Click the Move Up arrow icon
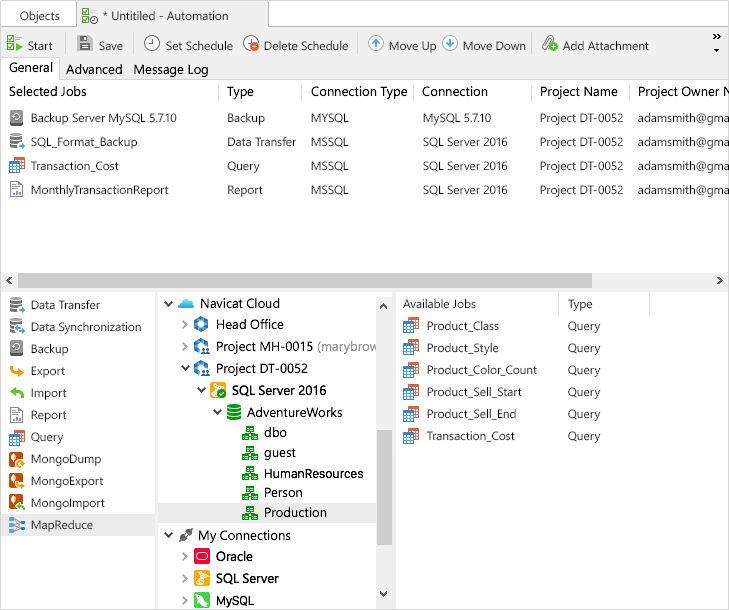 tap(376, 44)
